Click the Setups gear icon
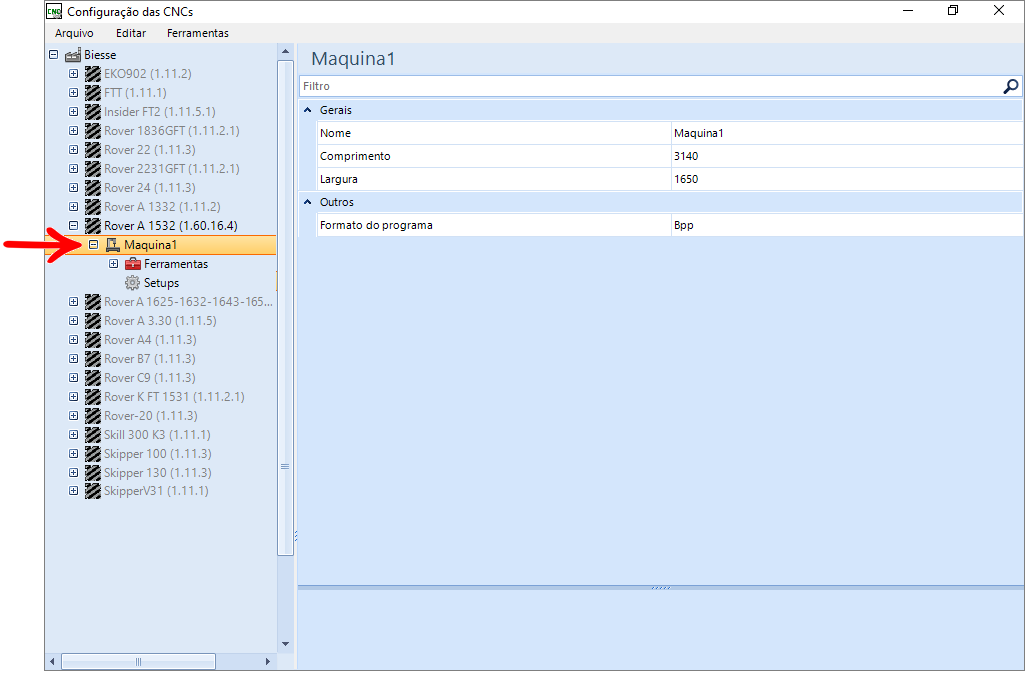 click(133, 283)
